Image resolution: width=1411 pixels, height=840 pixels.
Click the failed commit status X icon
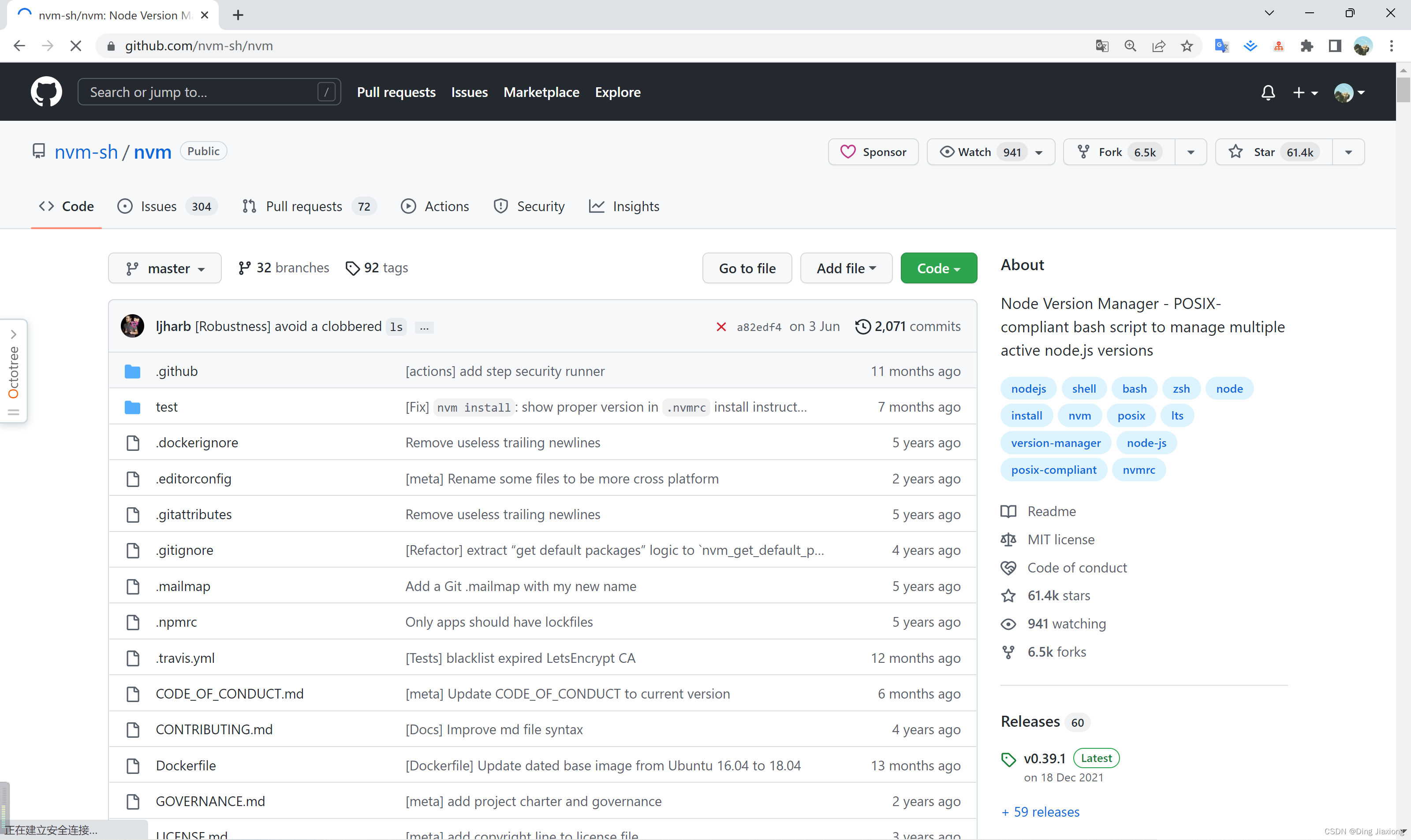pyautogui.click(x=721, y=327)
